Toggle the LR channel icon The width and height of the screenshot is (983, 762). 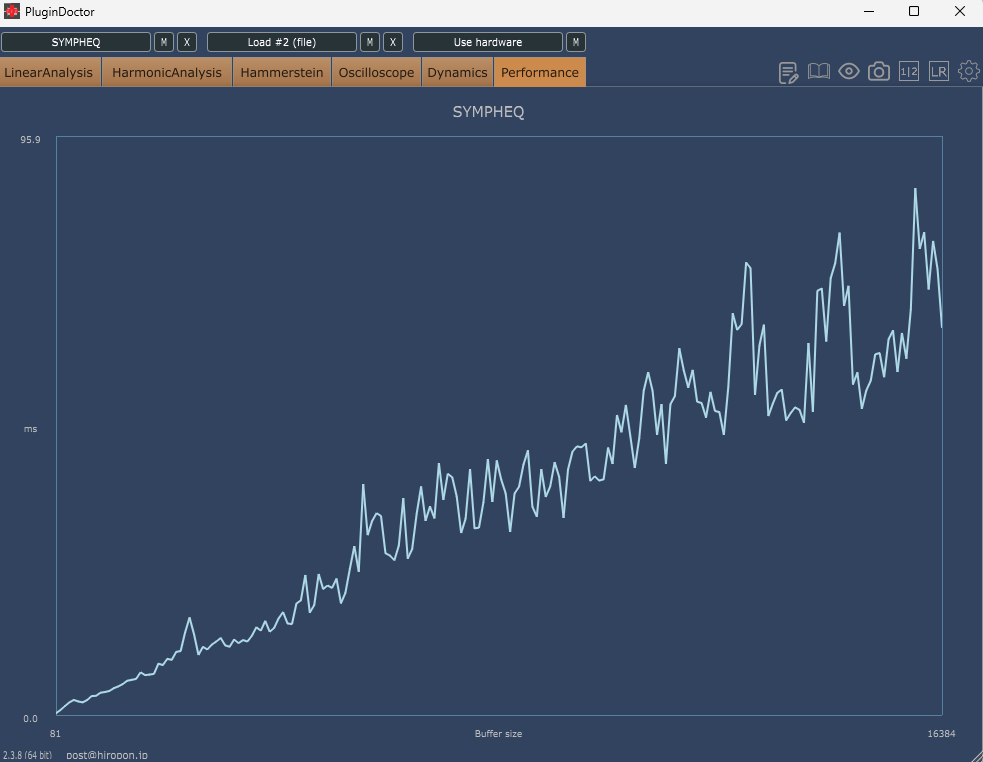coord(938,71)
